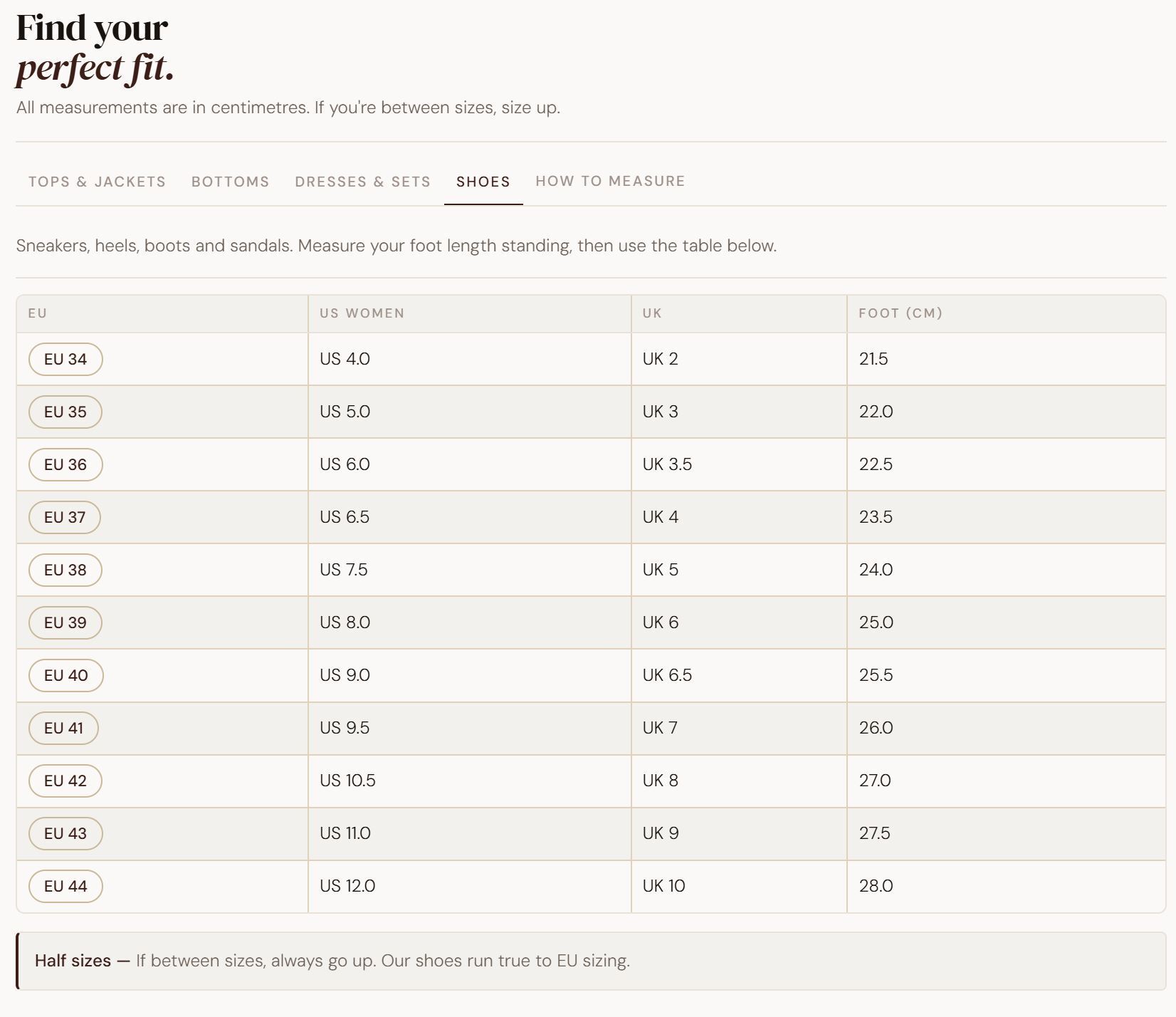Screen dimensions: 1176x1017
Task: Choose the EU 35 size pill
Action: [65, 412]
